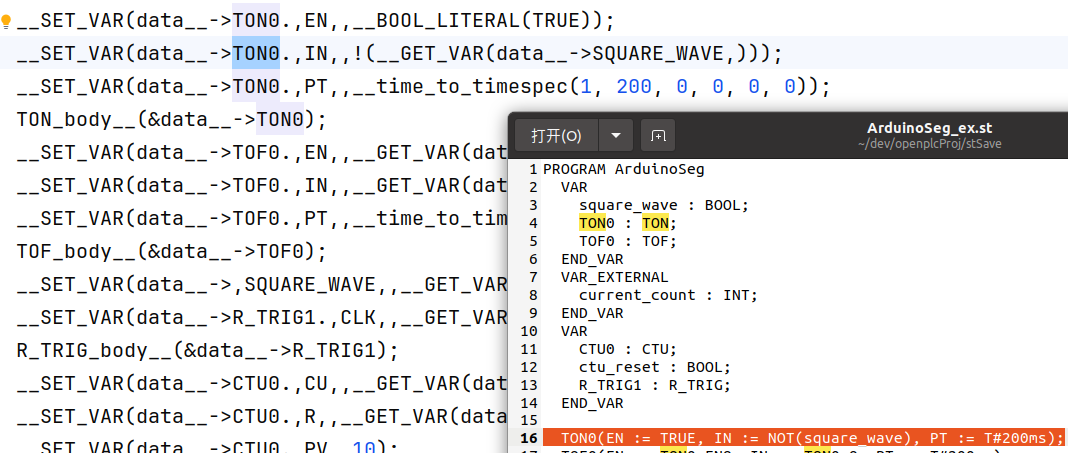Click the ArduinoSeg_ex.st title in gedit header
Screen dimensions: 1068x453
(x=929, y=128)
